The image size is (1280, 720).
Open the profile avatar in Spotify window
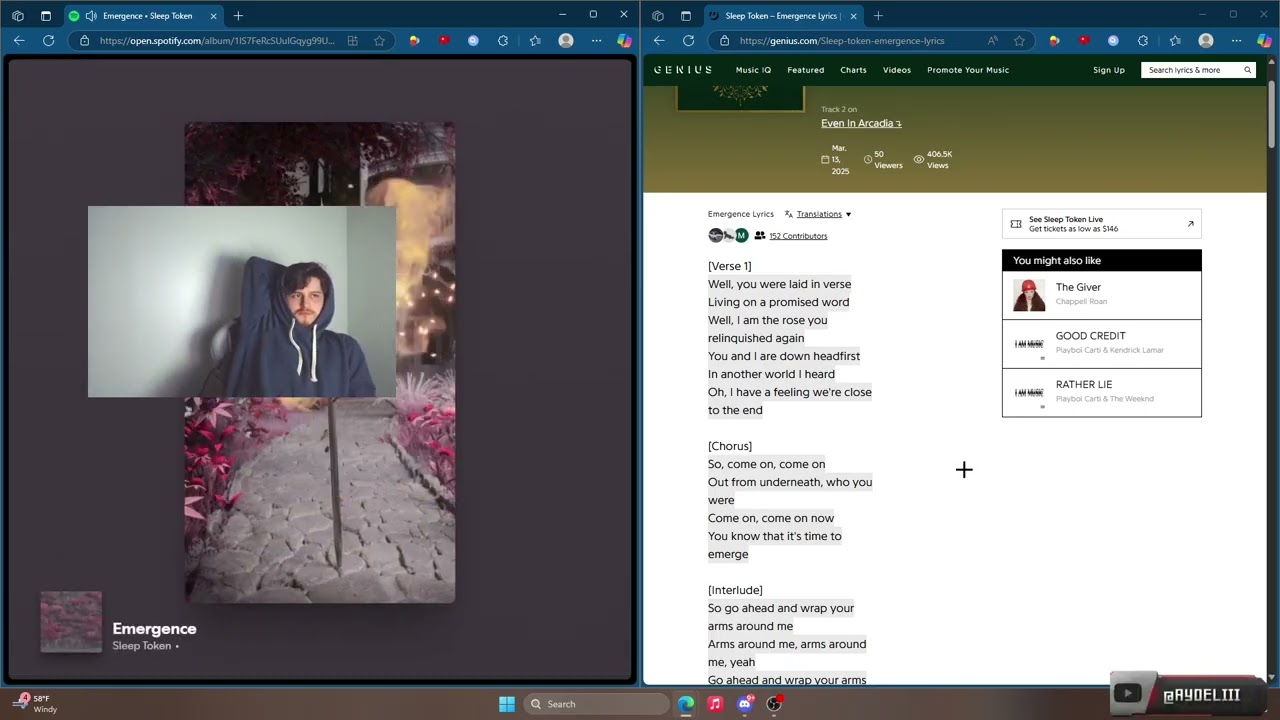566,41
